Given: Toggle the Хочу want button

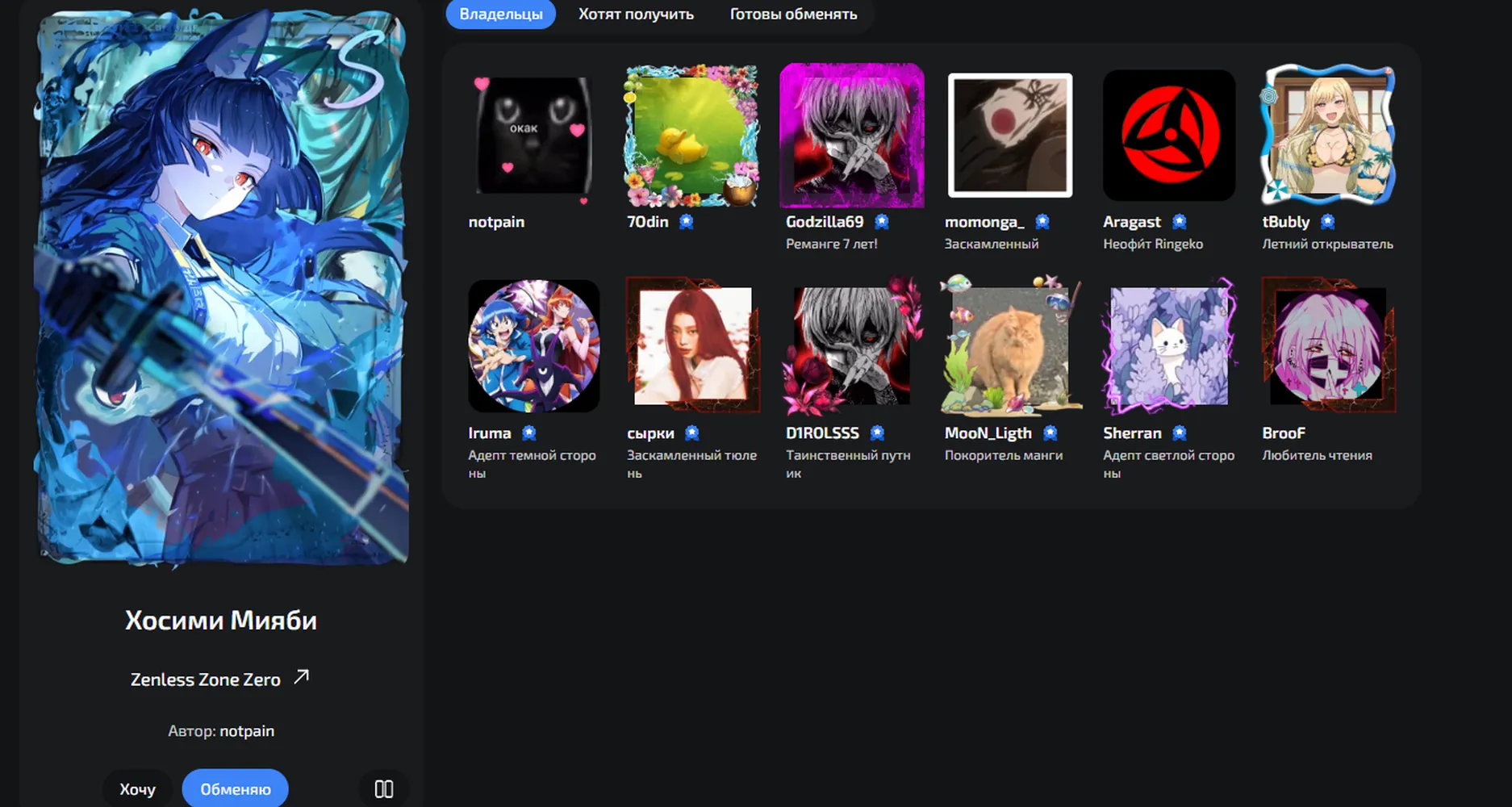Looking at the screenshot, I should 137,788.
